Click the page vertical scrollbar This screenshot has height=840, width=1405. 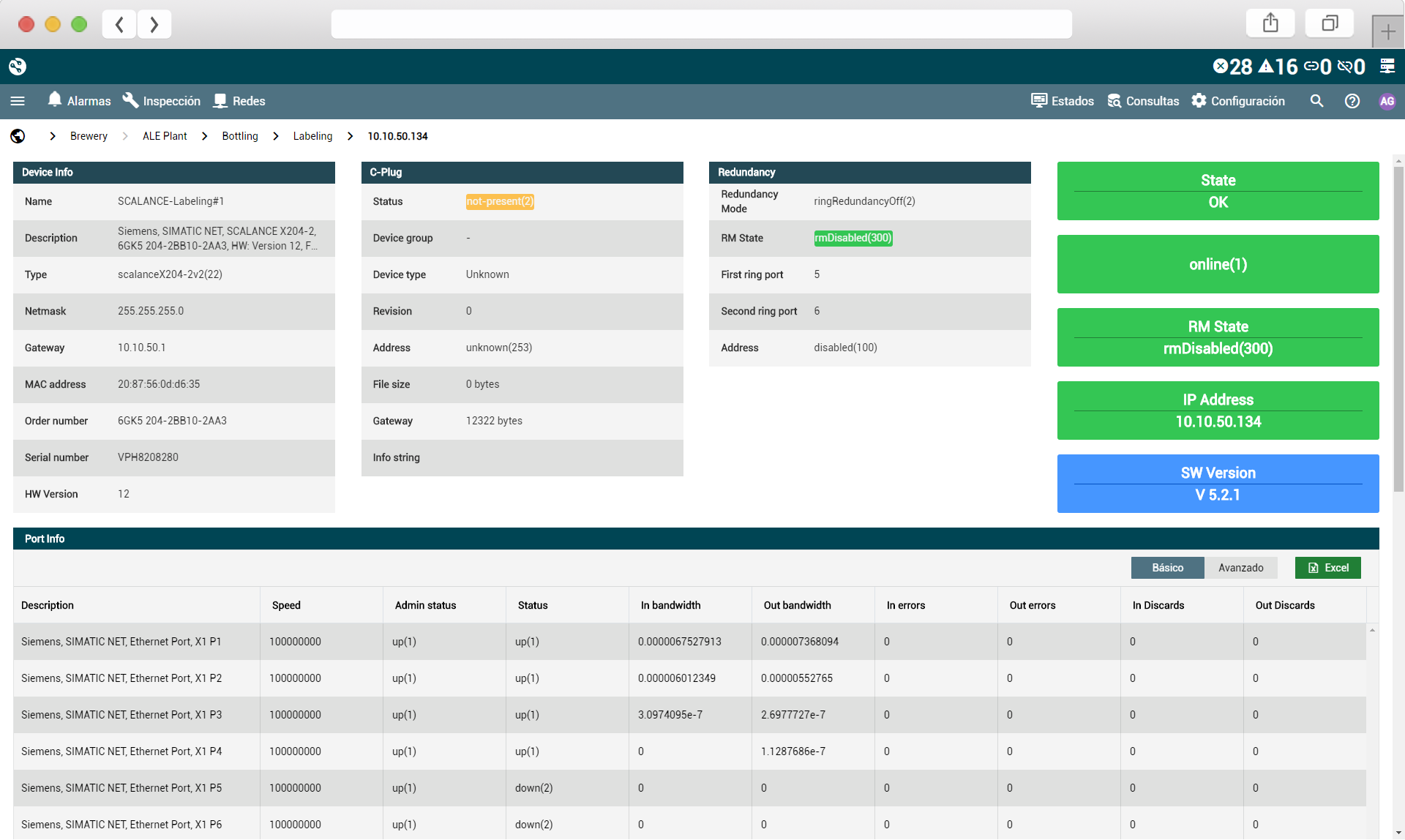coord(1398,329)
